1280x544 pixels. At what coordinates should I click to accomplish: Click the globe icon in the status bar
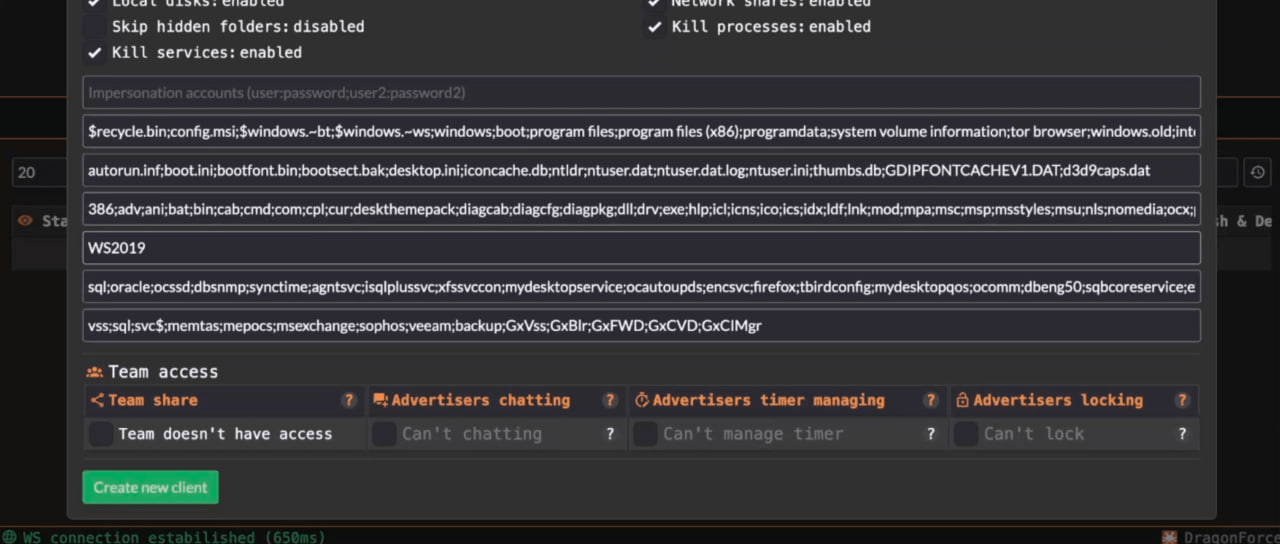pos(9,537)
